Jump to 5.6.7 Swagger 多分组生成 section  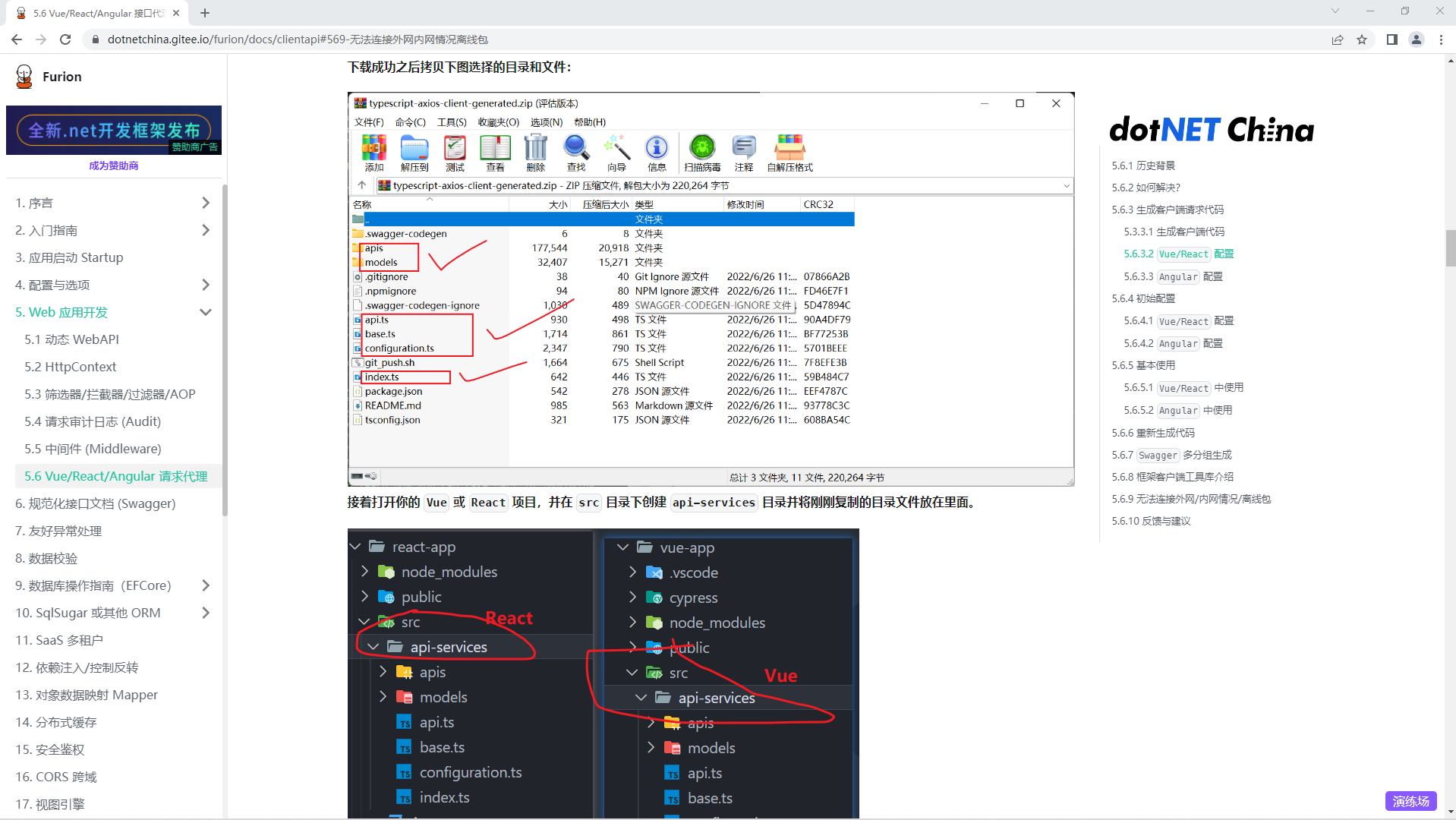(1171, 455)
